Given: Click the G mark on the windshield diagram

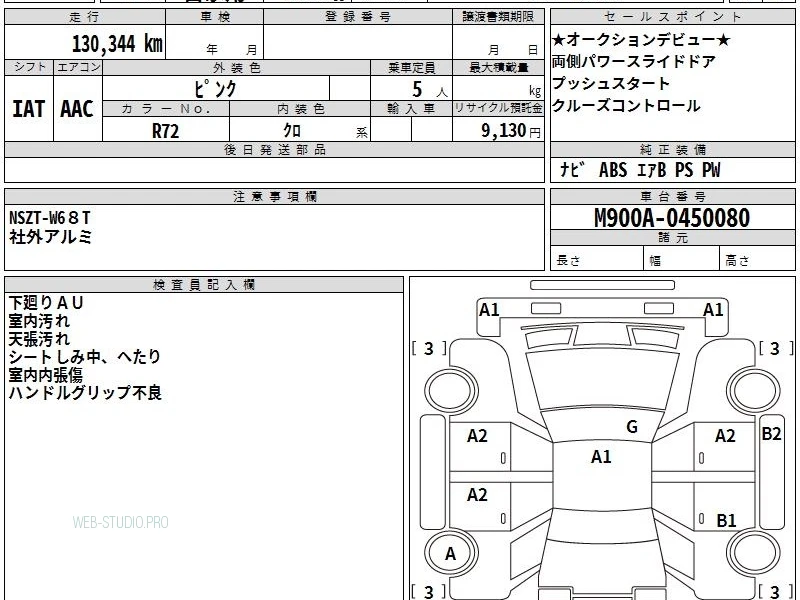Looking at the screenshot, I should 632,427.
